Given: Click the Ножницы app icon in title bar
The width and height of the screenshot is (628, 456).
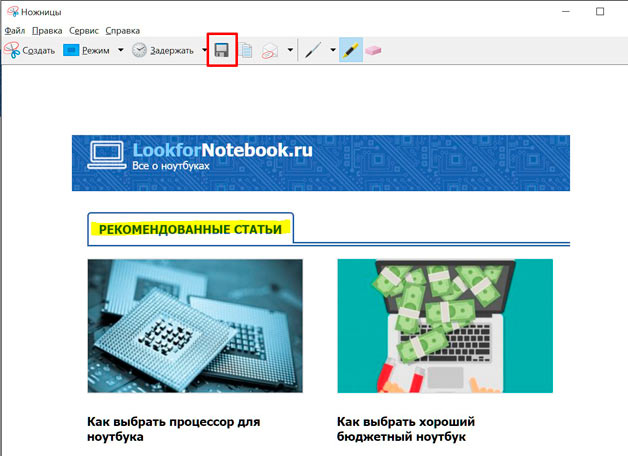Looking at the screenshot, I should [x=11, y=11].
